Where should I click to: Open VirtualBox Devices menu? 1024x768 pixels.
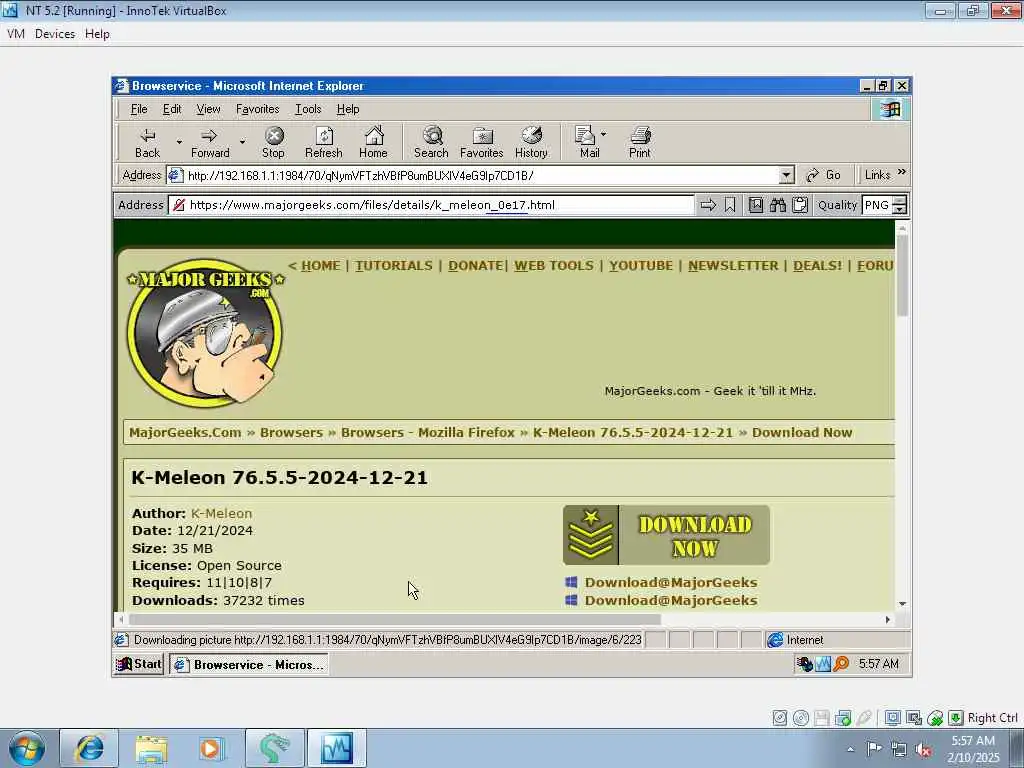55,34
